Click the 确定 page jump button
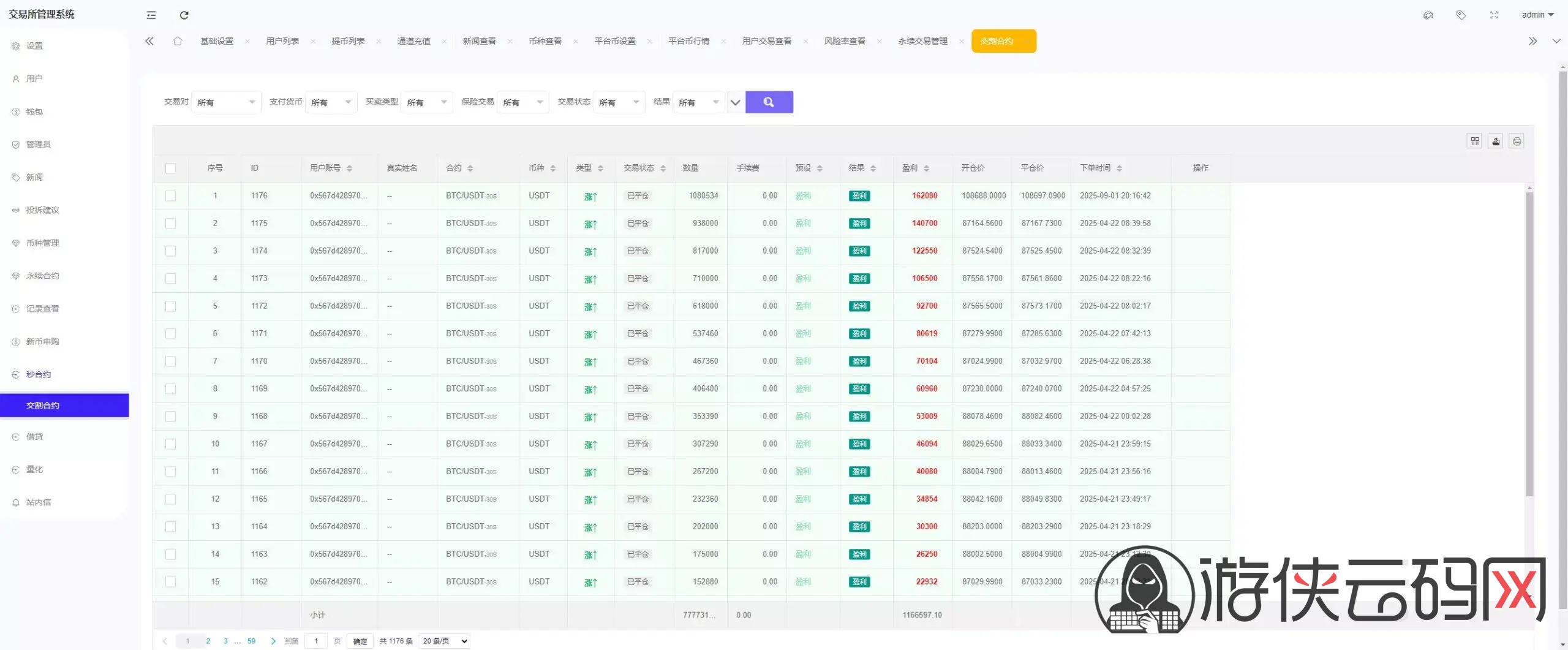This screenshot has height=650, width=1568. click(x=360, y=641)
